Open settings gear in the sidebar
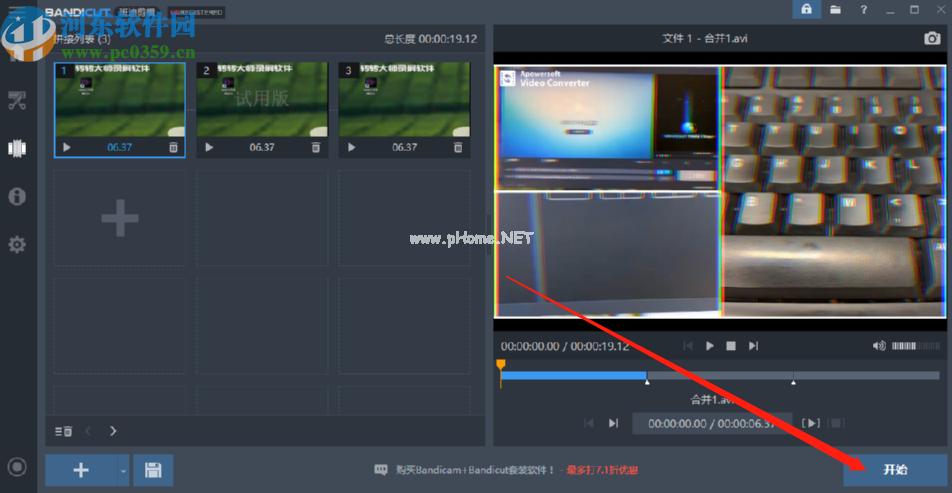 (17, 245)
